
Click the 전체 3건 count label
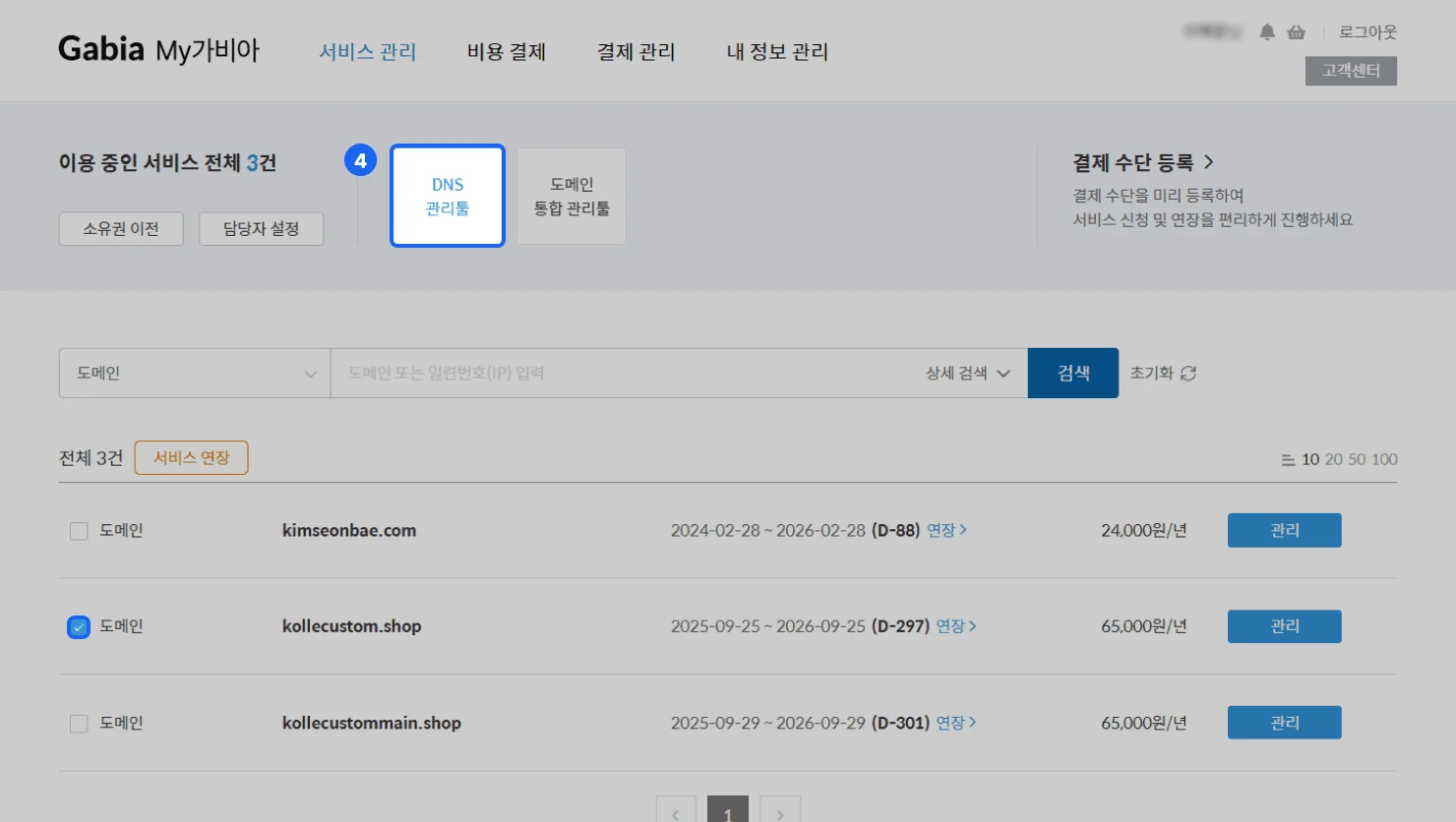tap(91, 458)
